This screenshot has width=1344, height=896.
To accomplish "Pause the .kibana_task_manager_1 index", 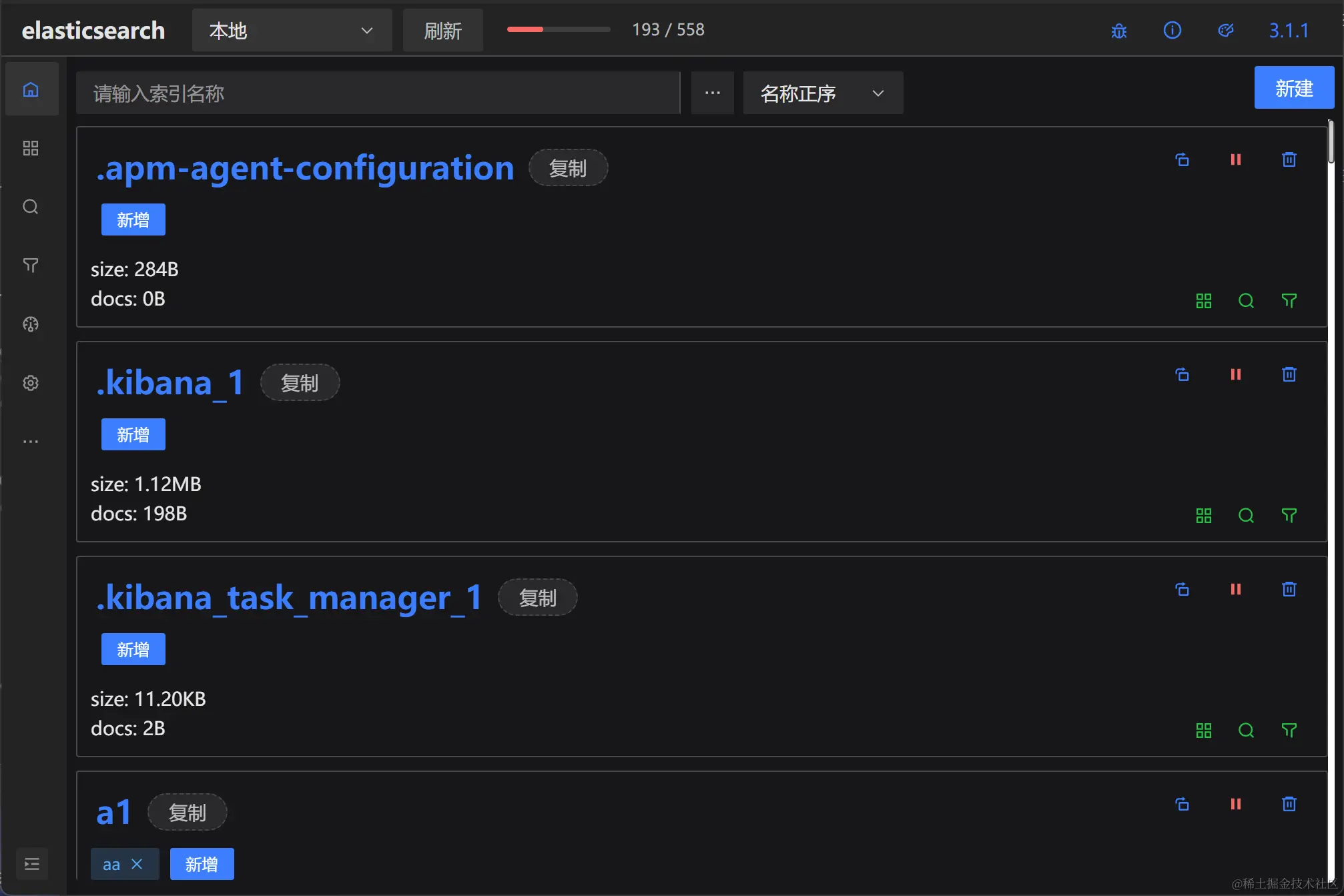I will click(1235, 589).
